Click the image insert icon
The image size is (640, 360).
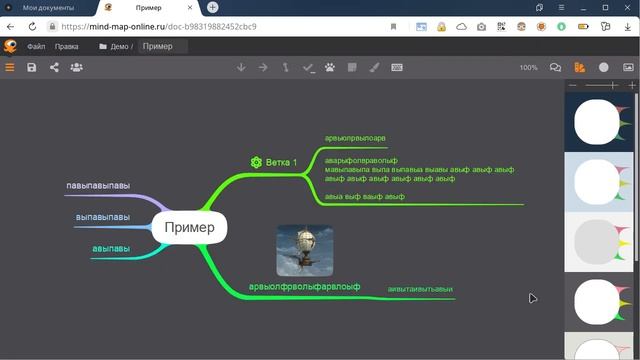click(x=628, y=67)
